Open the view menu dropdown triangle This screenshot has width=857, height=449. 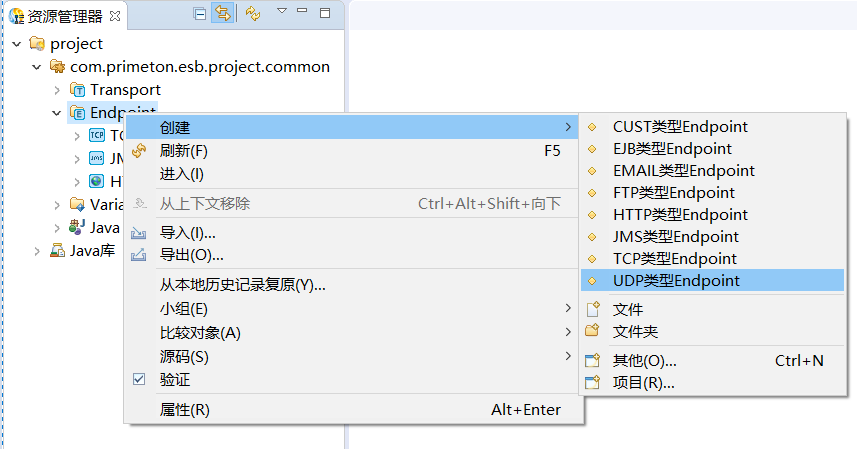(281, 12)
